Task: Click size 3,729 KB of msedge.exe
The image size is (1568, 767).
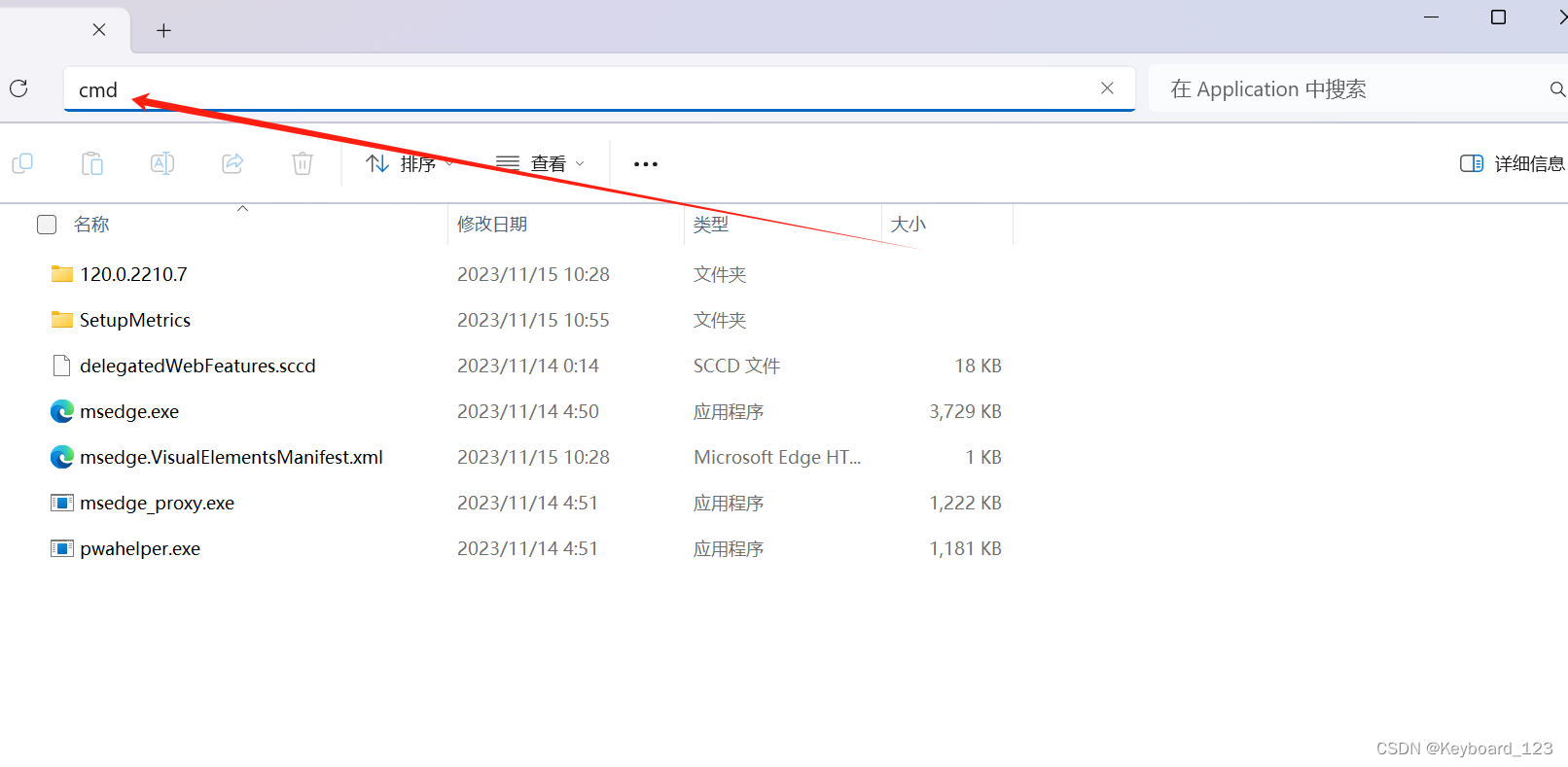Action: 965,411
